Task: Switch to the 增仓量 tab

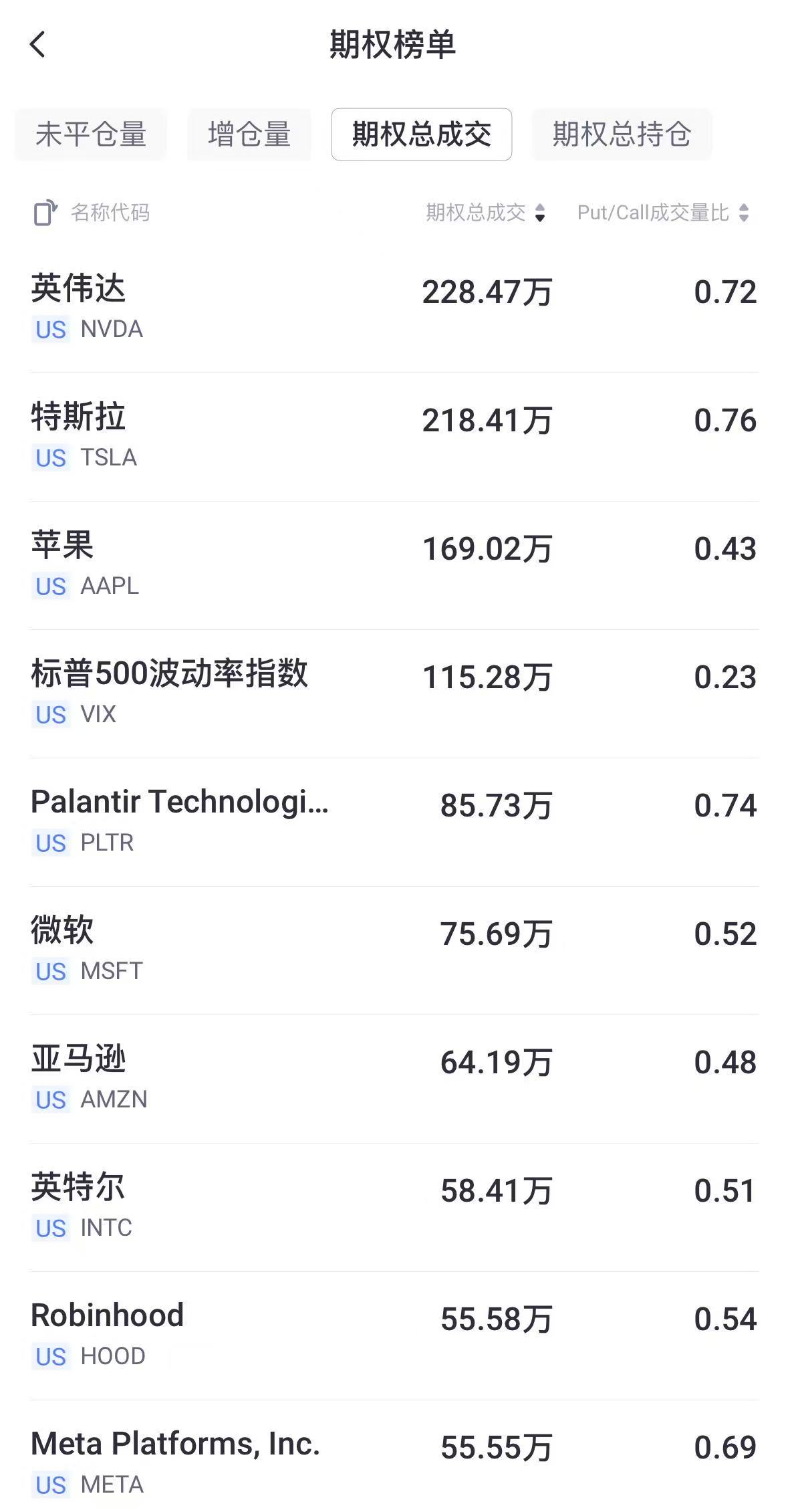Action: click(x=249, y=134)
